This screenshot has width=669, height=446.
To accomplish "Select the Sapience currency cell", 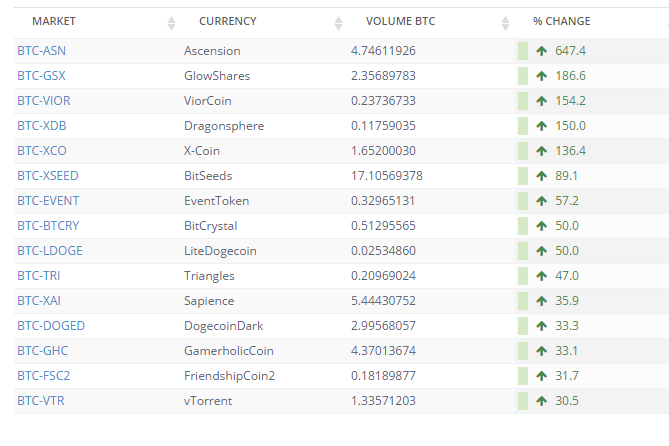I will pyautogui.click(x=209, y=301).
